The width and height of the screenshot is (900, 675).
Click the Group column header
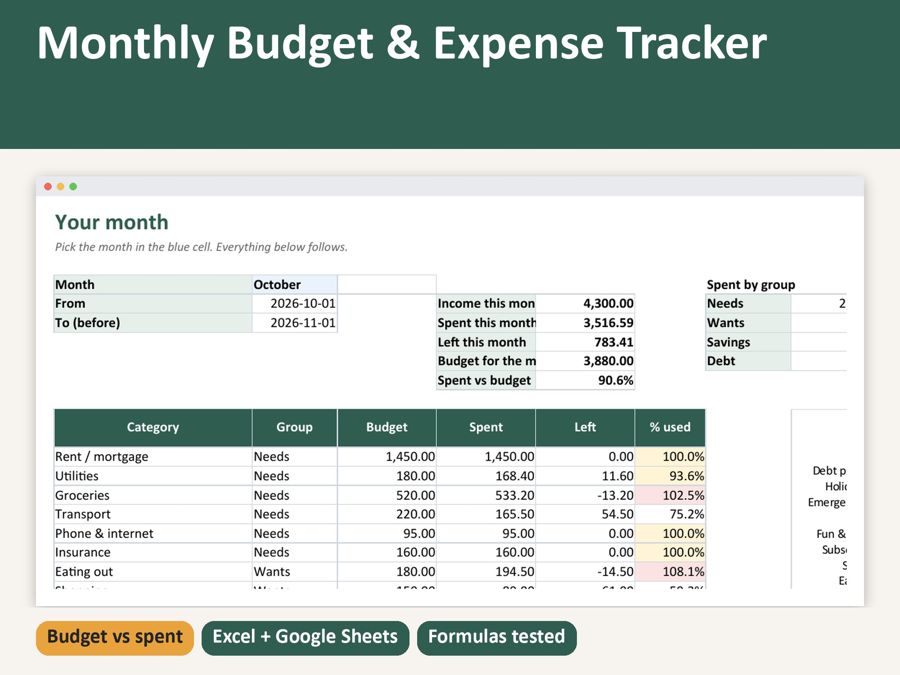(x=294, y=428)
